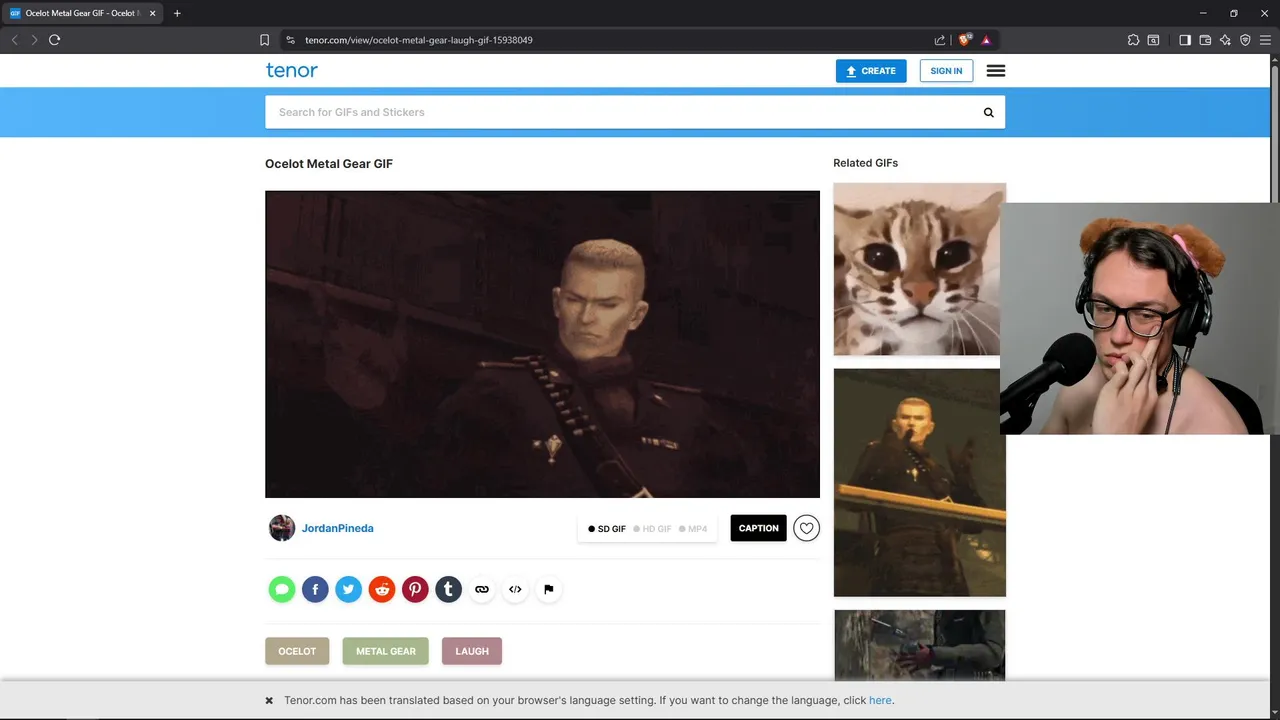1280x720 pixels.
Task: Share GIF via iMessage green icon
Action: point(282,589)
